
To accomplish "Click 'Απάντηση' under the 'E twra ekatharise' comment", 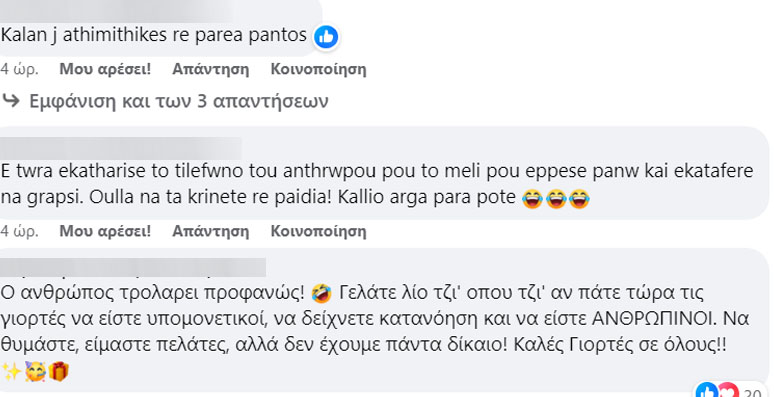I will (210, 231).
